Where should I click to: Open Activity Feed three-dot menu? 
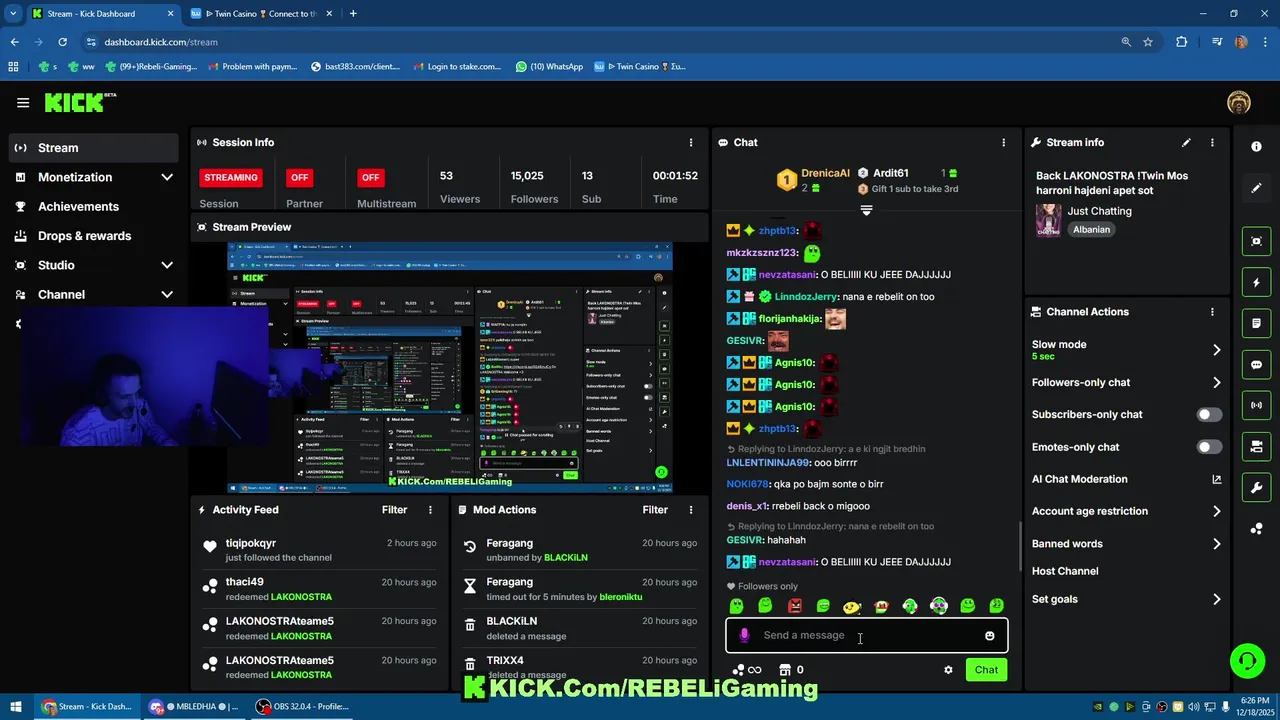click(x=430, y=510)
